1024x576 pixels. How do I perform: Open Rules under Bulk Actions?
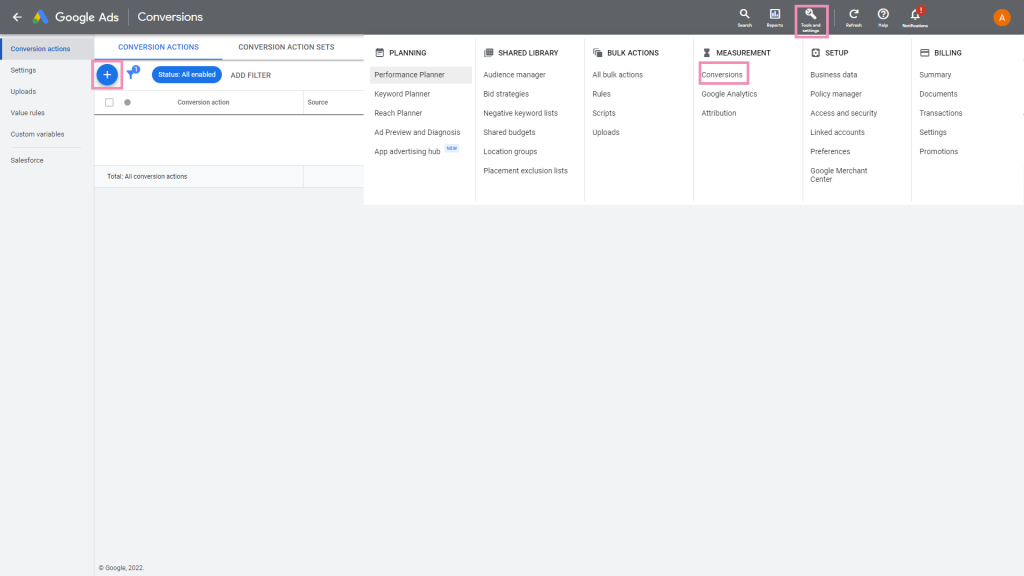click(x=601, y=94)
